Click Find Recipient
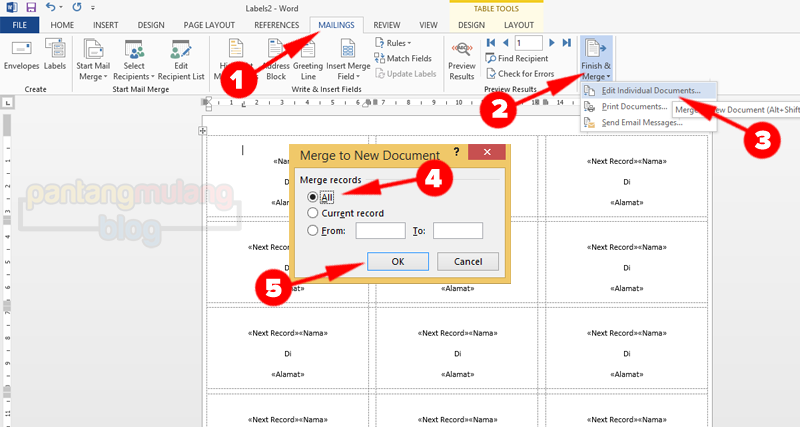This screenshot has width=800, height=427. pyautogui.click(x=517, y=58)
